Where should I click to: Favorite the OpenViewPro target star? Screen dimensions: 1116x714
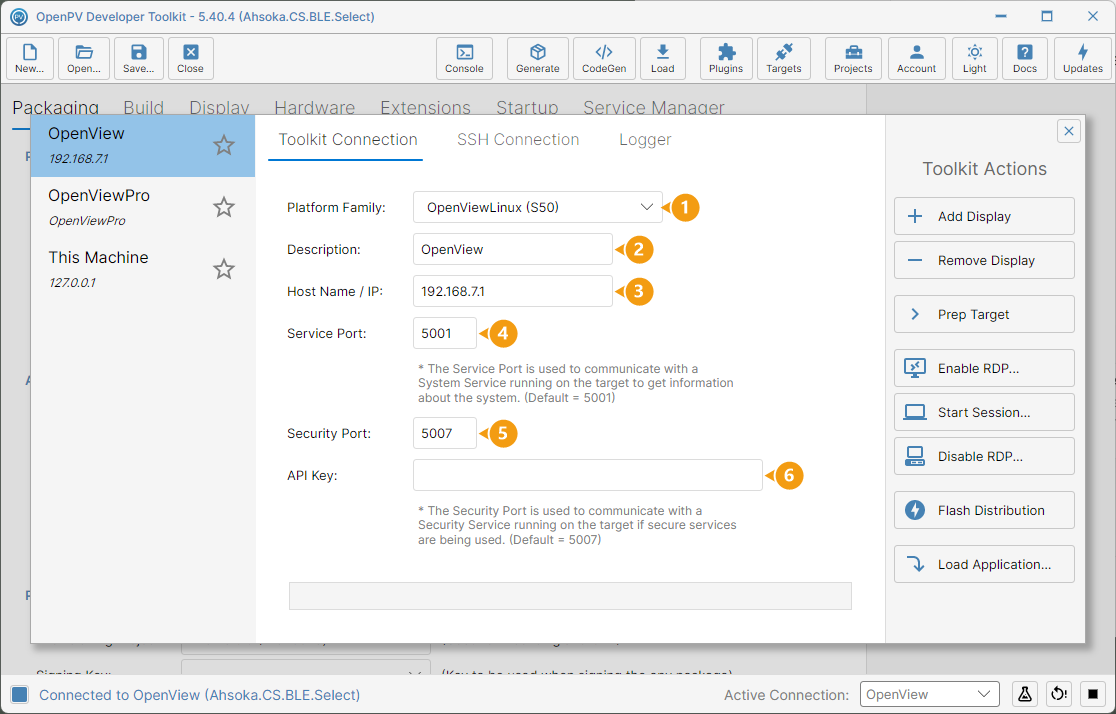(x=224, y=207)
